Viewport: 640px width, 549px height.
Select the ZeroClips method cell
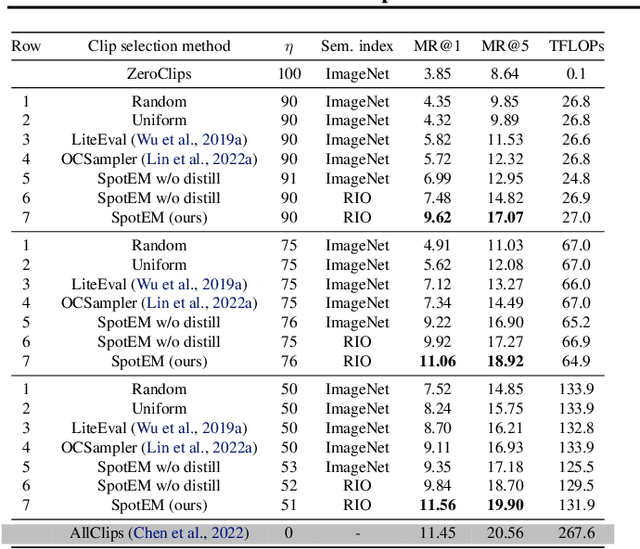click(x=159, y=74)
